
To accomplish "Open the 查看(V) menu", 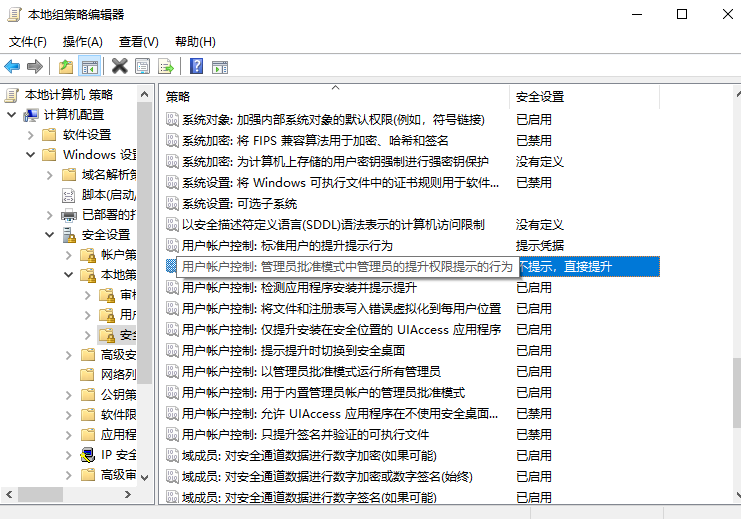I will [138, 41].
